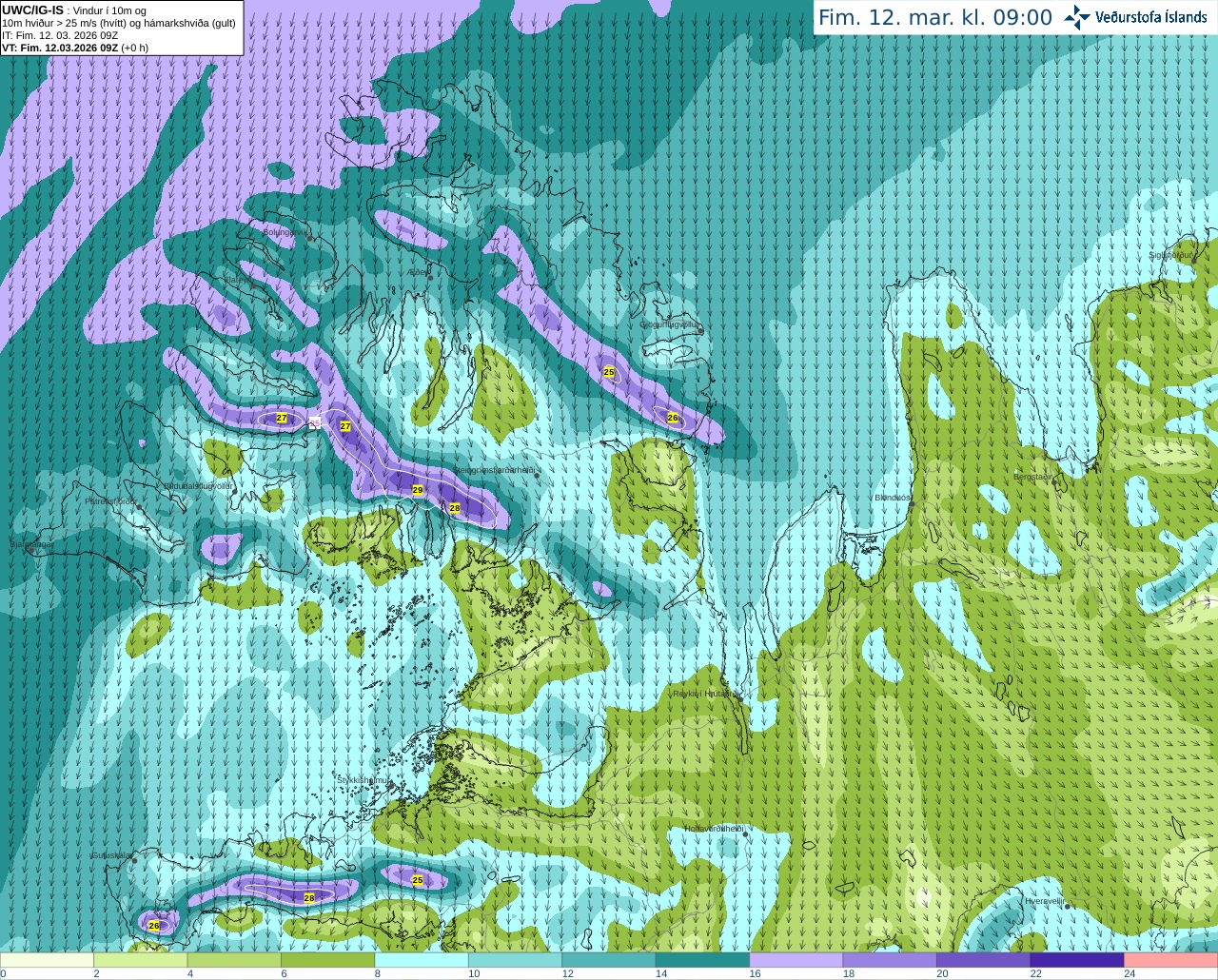
Task: Pick the 18–20 m/s medium purple legend swatch
Action: [890, 960]
